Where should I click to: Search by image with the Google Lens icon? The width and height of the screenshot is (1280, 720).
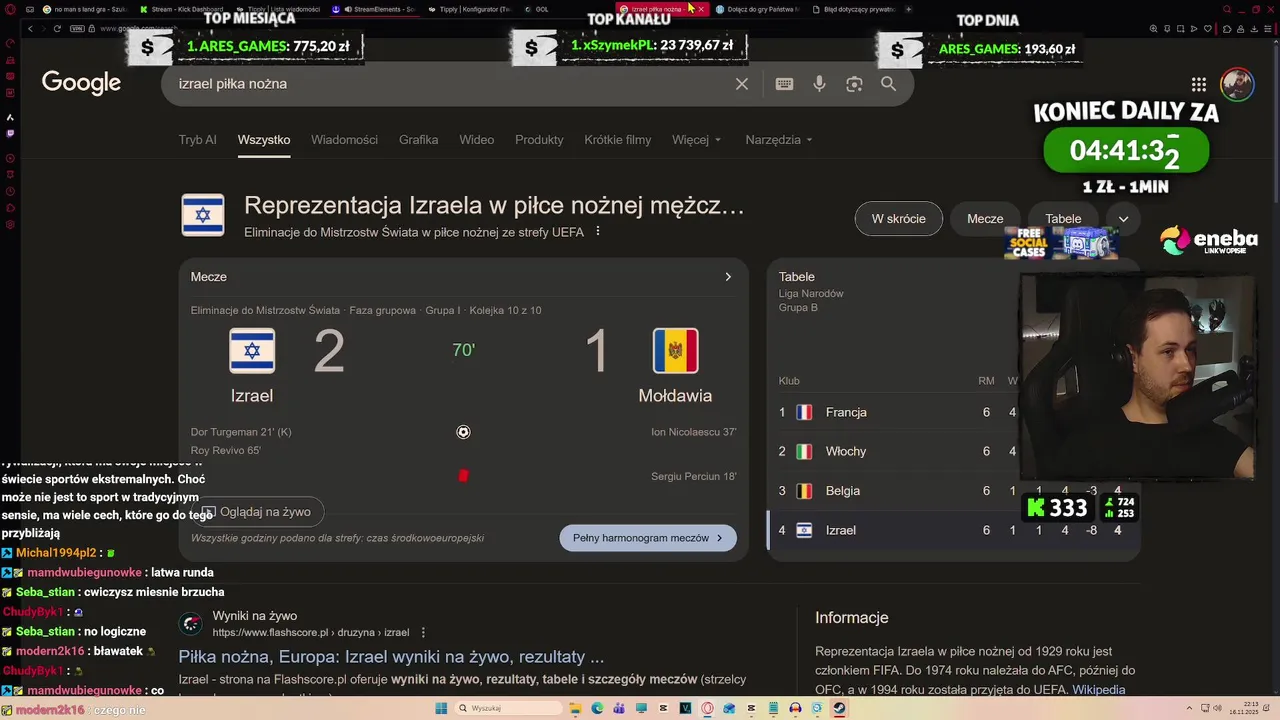854,84
